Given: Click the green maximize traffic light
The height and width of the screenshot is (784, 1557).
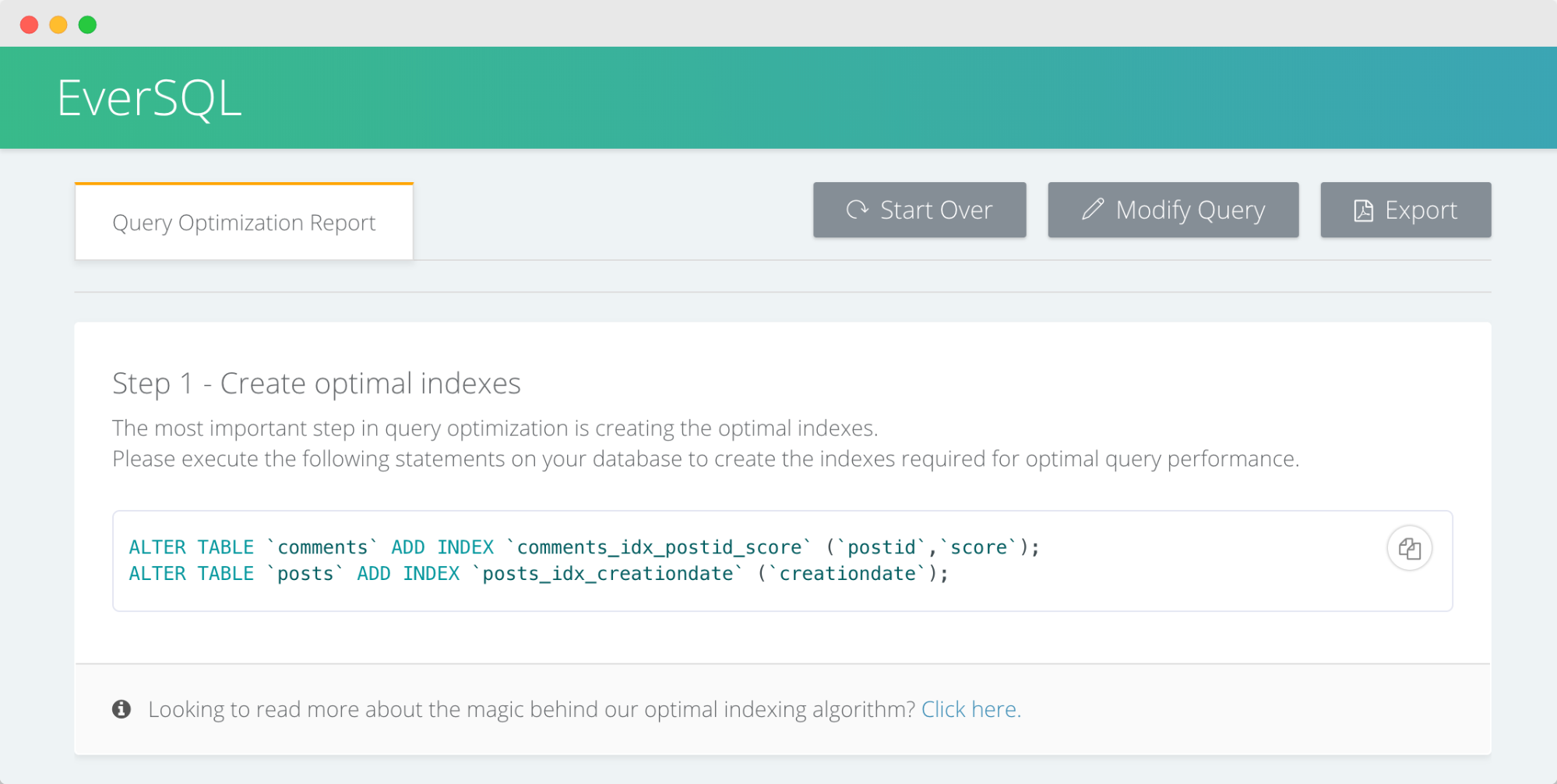Looking at the screenshot, I should (88, 24).
